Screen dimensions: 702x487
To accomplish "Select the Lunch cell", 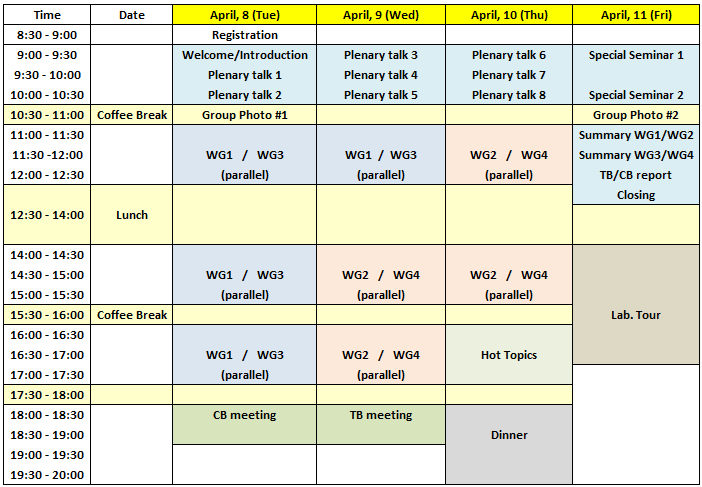I will [x=131, y=215].
